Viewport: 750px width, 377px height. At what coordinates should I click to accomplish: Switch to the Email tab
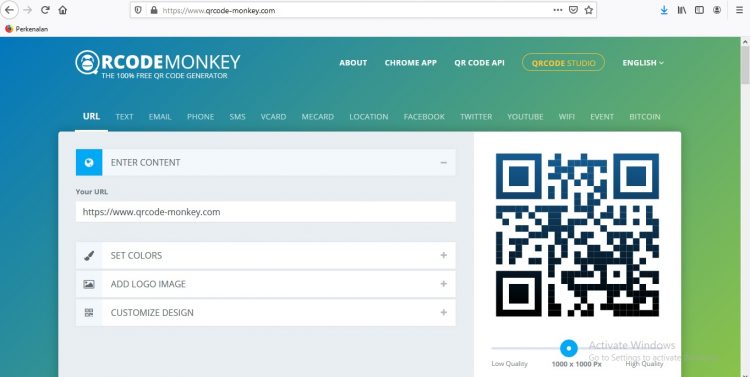click(x=160, y=117)
